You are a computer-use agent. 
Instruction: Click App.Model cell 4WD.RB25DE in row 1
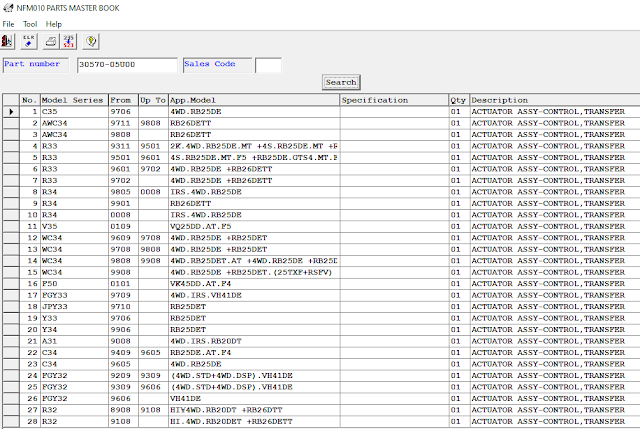[x=254, y=111]
